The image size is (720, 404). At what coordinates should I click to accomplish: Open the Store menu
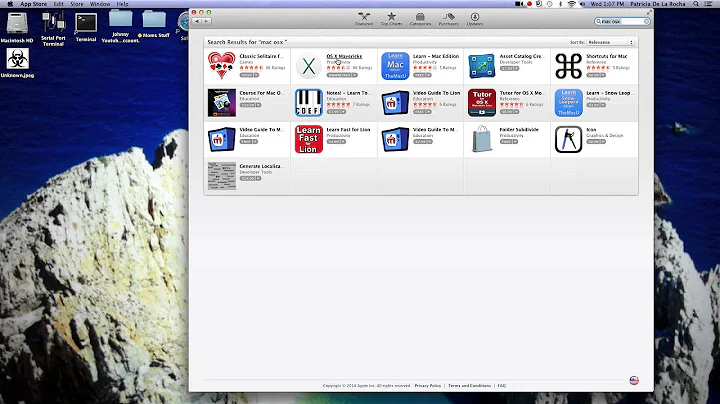(x=77, y=4)
